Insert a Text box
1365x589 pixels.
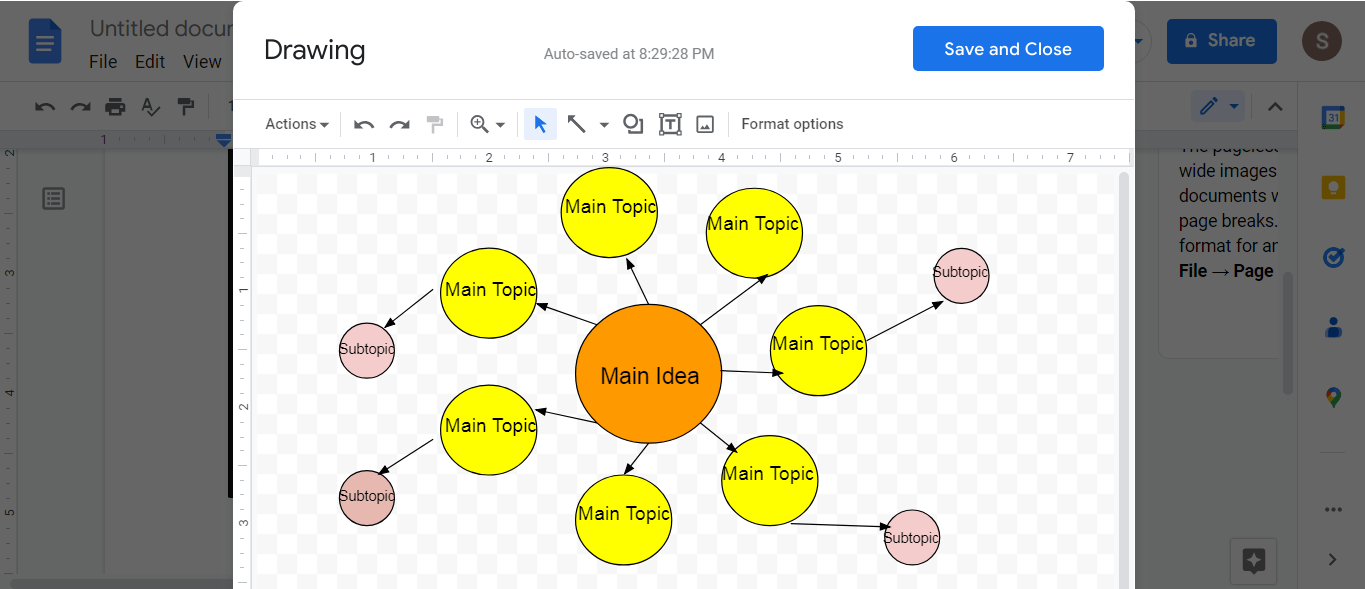(670, 123)
